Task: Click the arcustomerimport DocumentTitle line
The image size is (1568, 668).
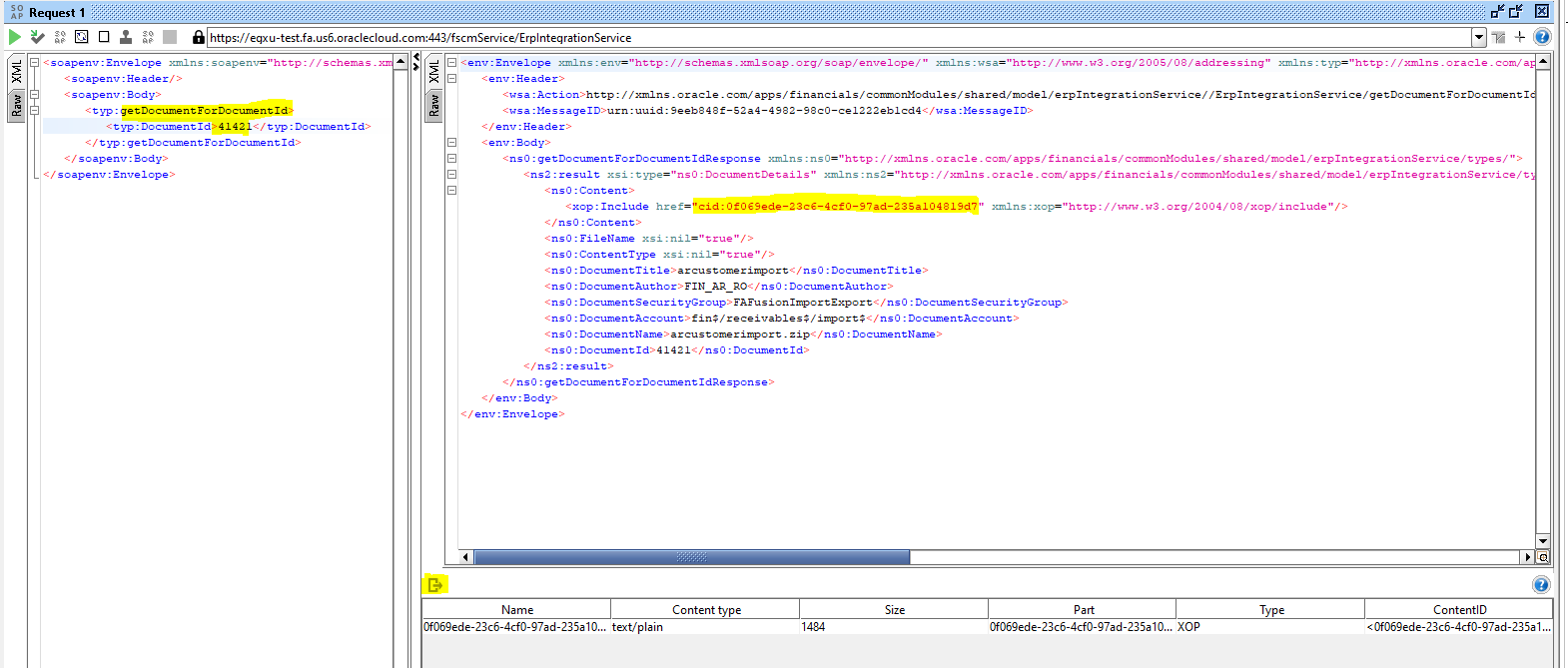Action: click(x=737, y=271)
